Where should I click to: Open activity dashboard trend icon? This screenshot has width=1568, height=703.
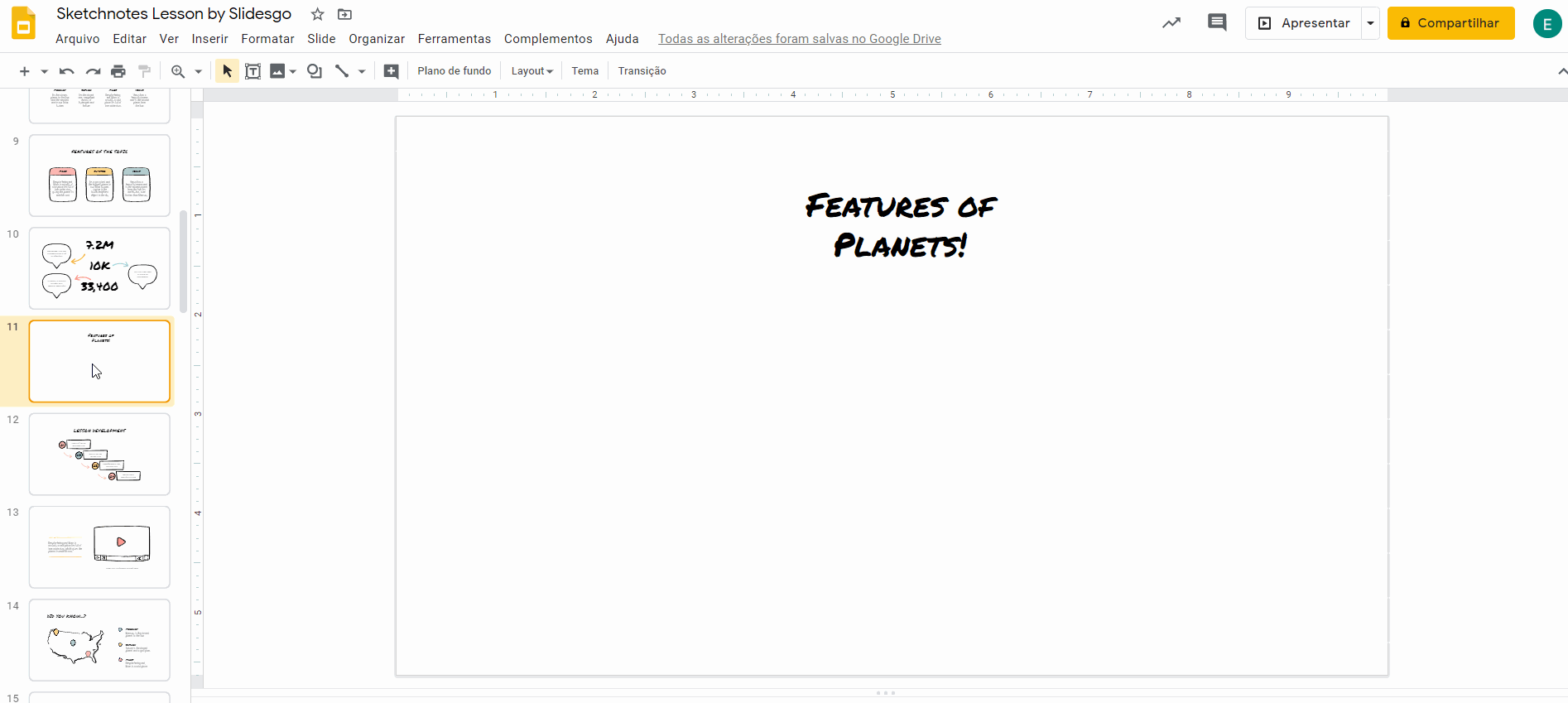(x=1171, y=23)
